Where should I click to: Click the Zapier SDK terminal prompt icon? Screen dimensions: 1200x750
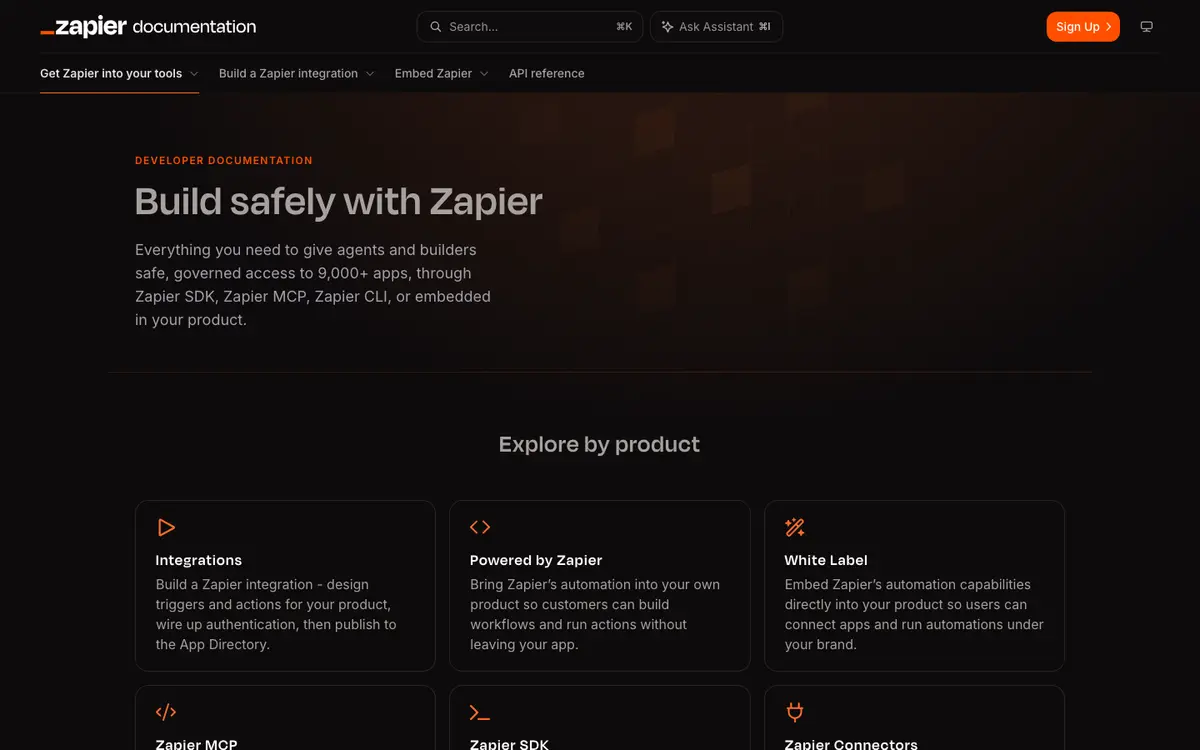(x=480, y=712)
